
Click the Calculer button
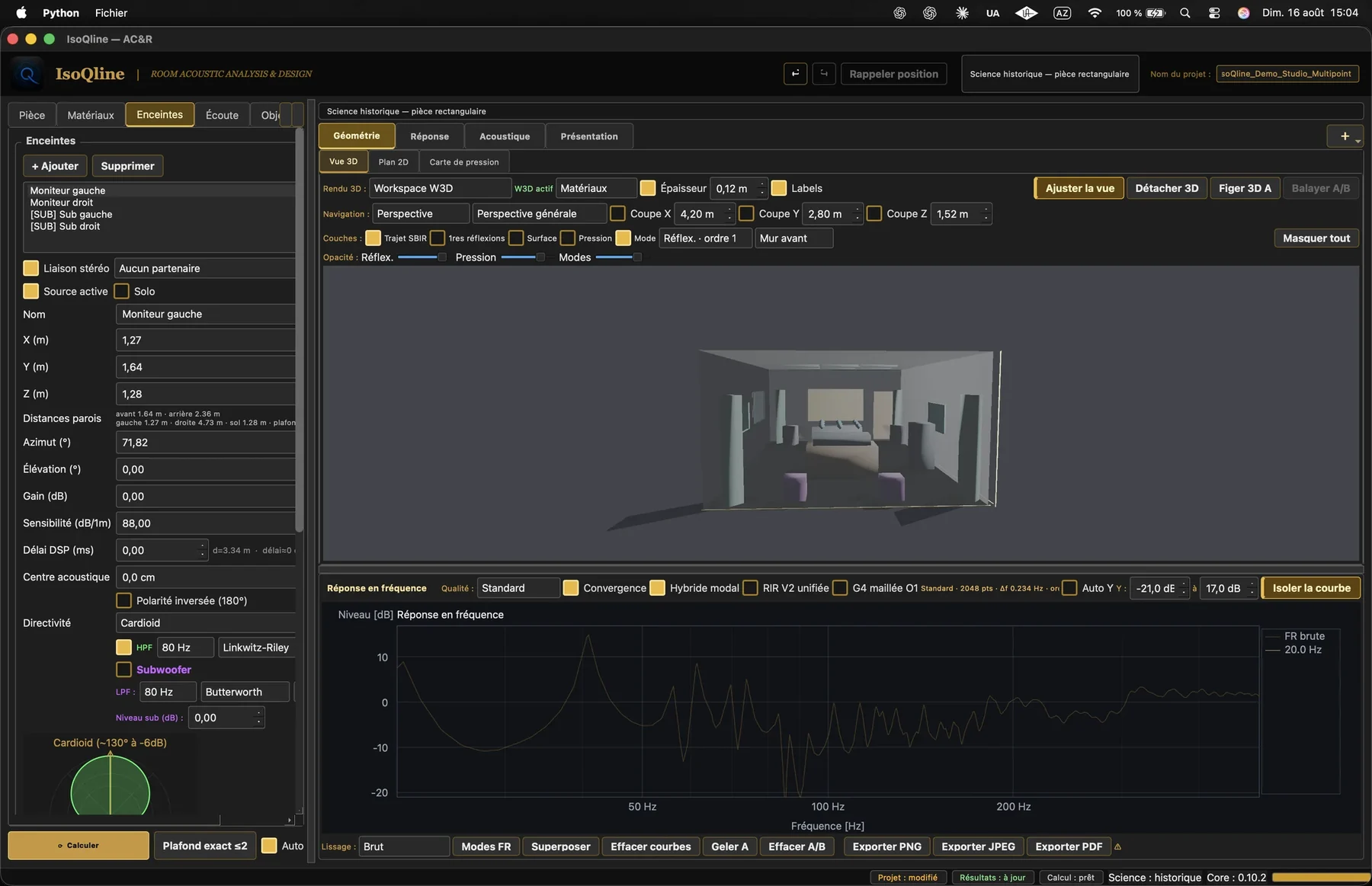pyautogui.click(x=79, y=846)
